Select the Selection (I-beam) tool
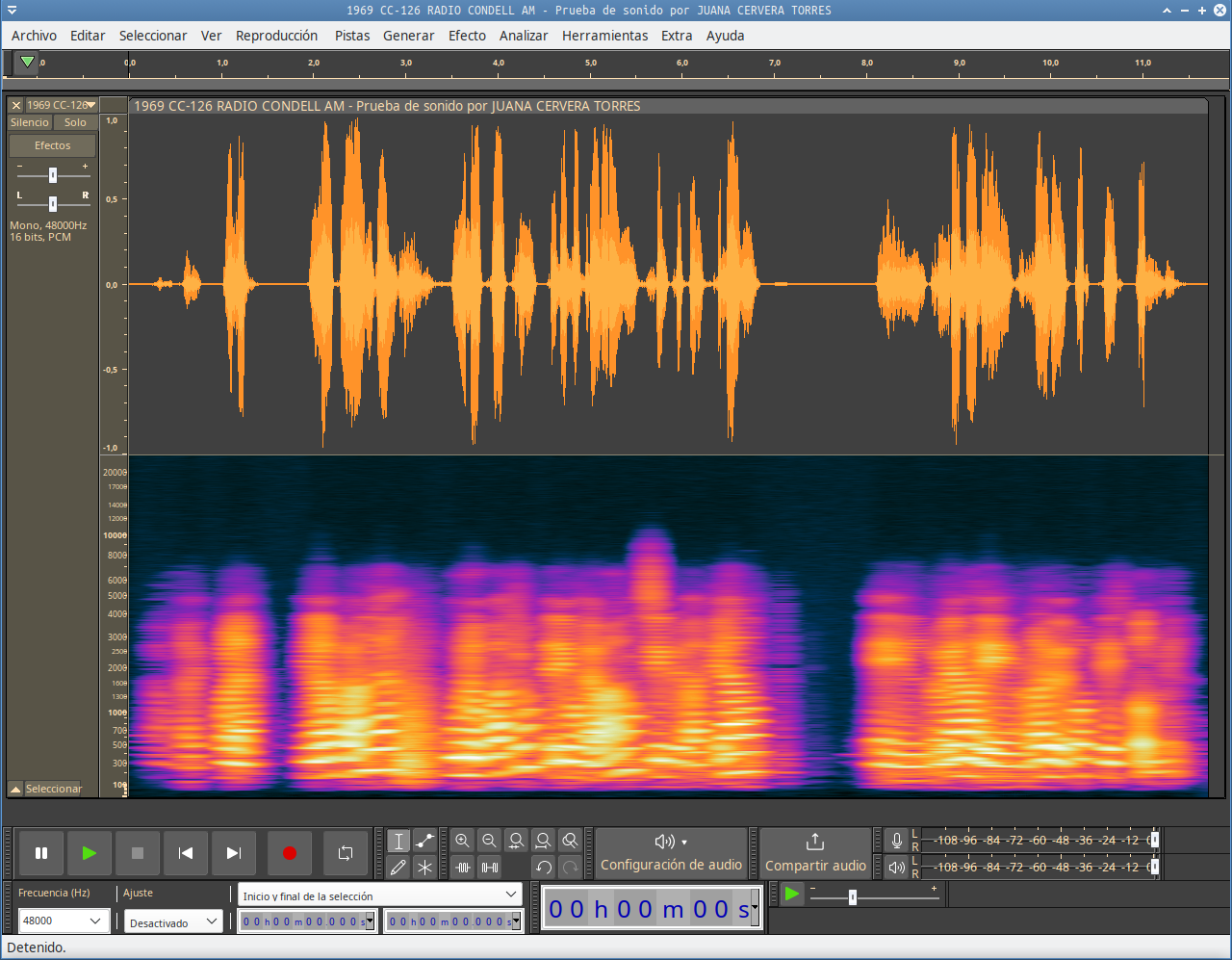 pyautogui.click(x=398, y=841)
